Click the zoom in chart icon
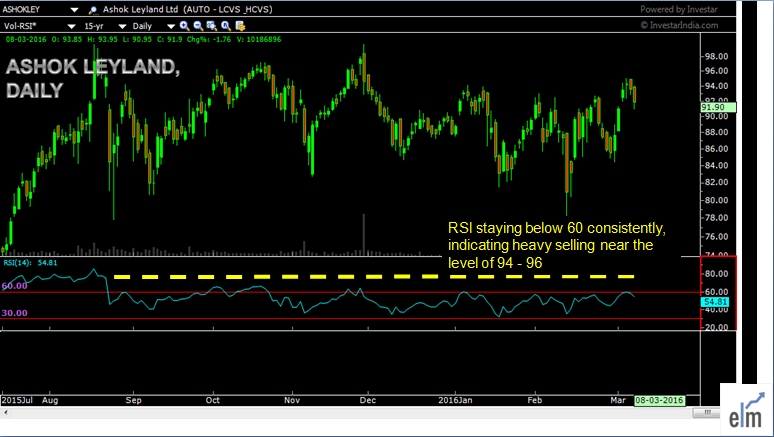The image size is (774, 437). 185,26
